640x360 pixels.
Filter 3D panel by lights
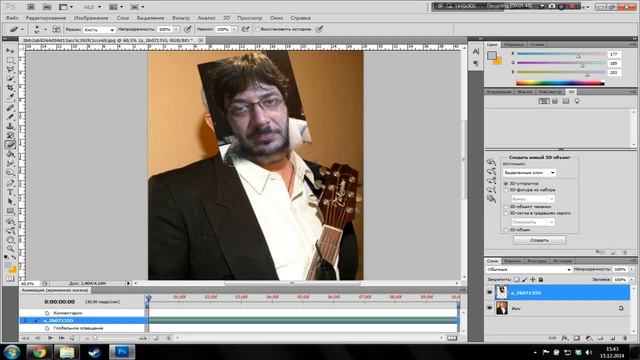(x=577, y=101)
